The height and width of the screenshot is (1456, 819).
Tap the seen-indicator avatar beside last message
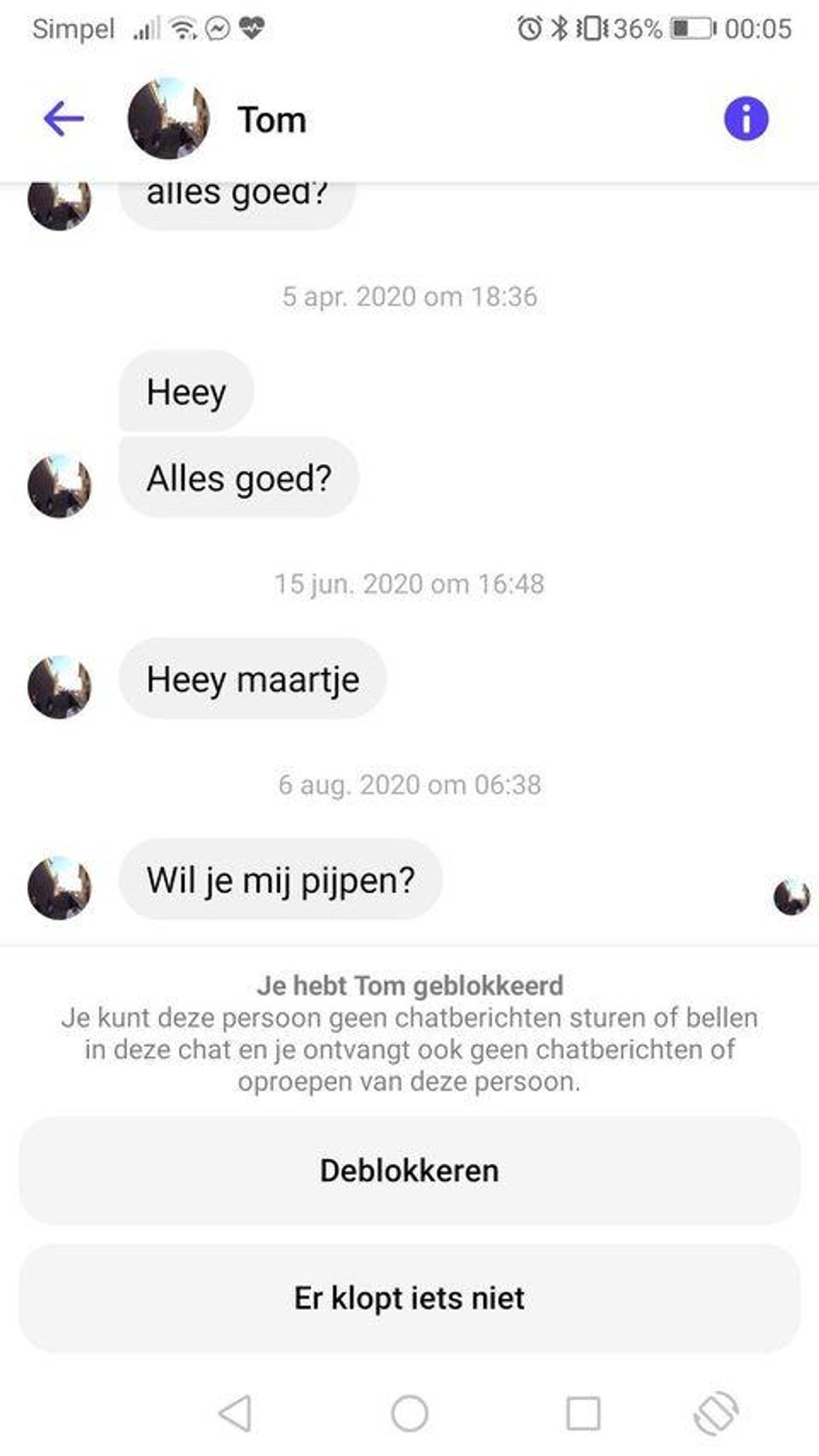[792, 896]
